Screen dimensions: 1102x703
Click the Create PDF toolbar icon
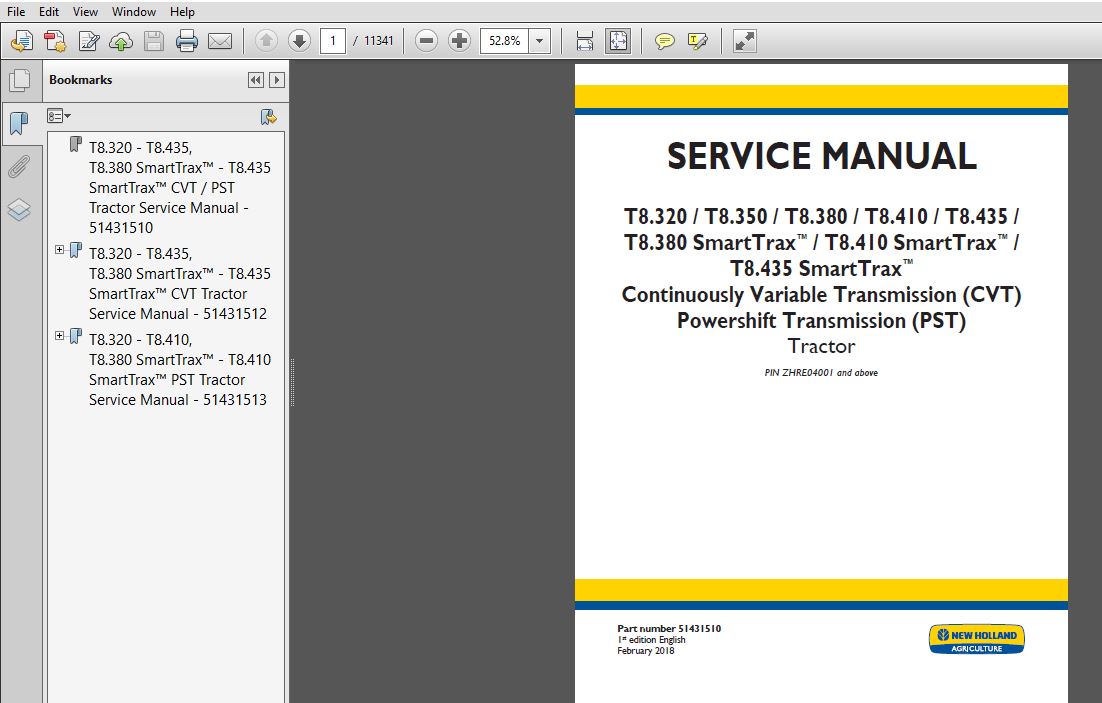point(55,41)
